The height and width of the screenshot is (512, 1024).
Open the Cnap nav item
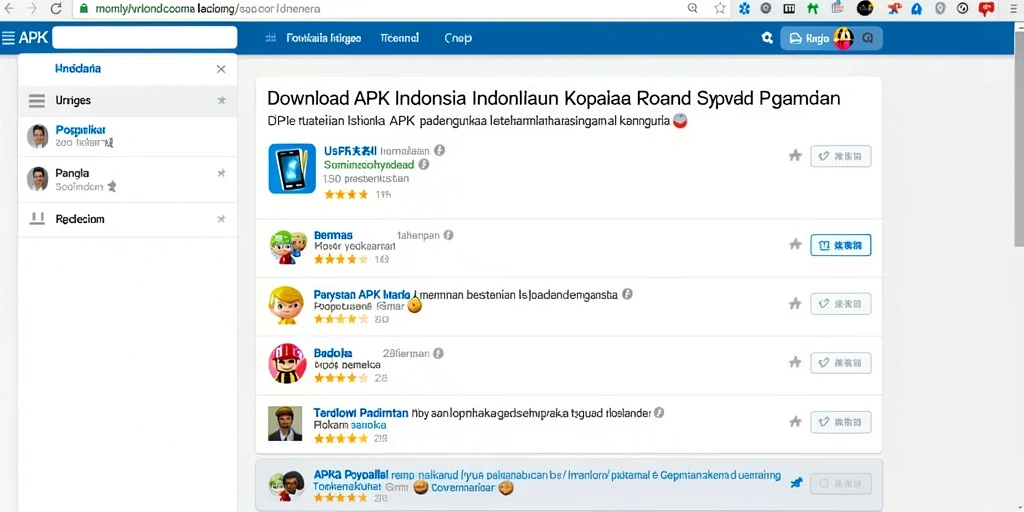point(458,38)
